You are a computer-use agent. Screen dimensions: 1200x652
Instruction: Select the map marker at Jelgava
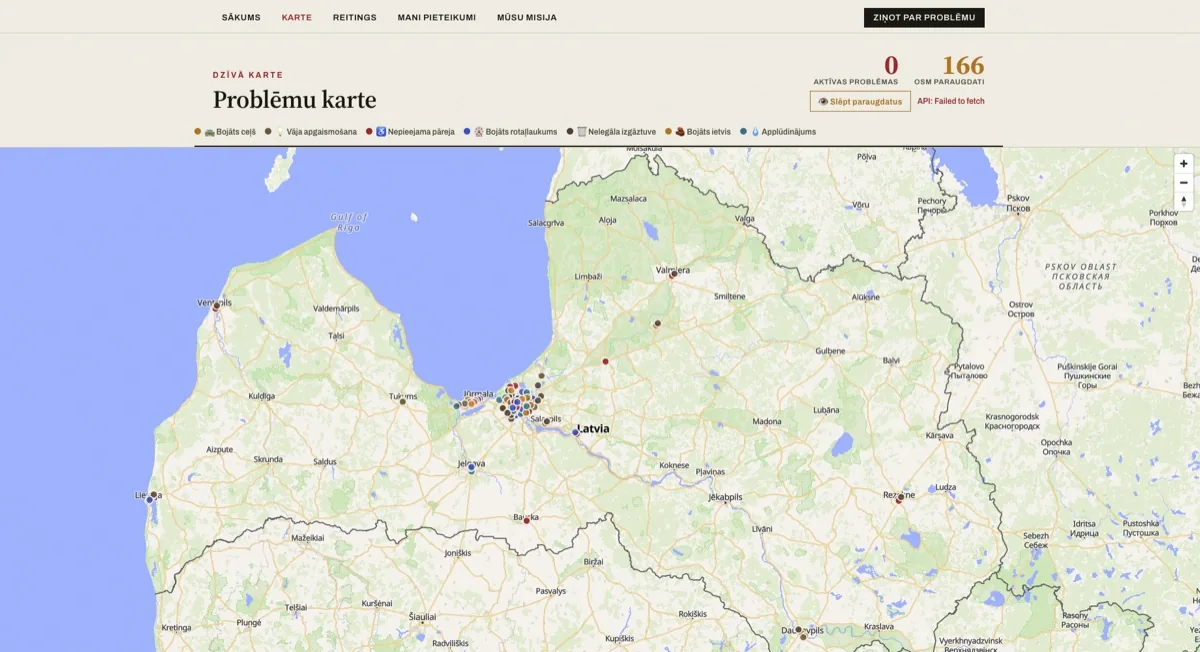click(471, 467)
